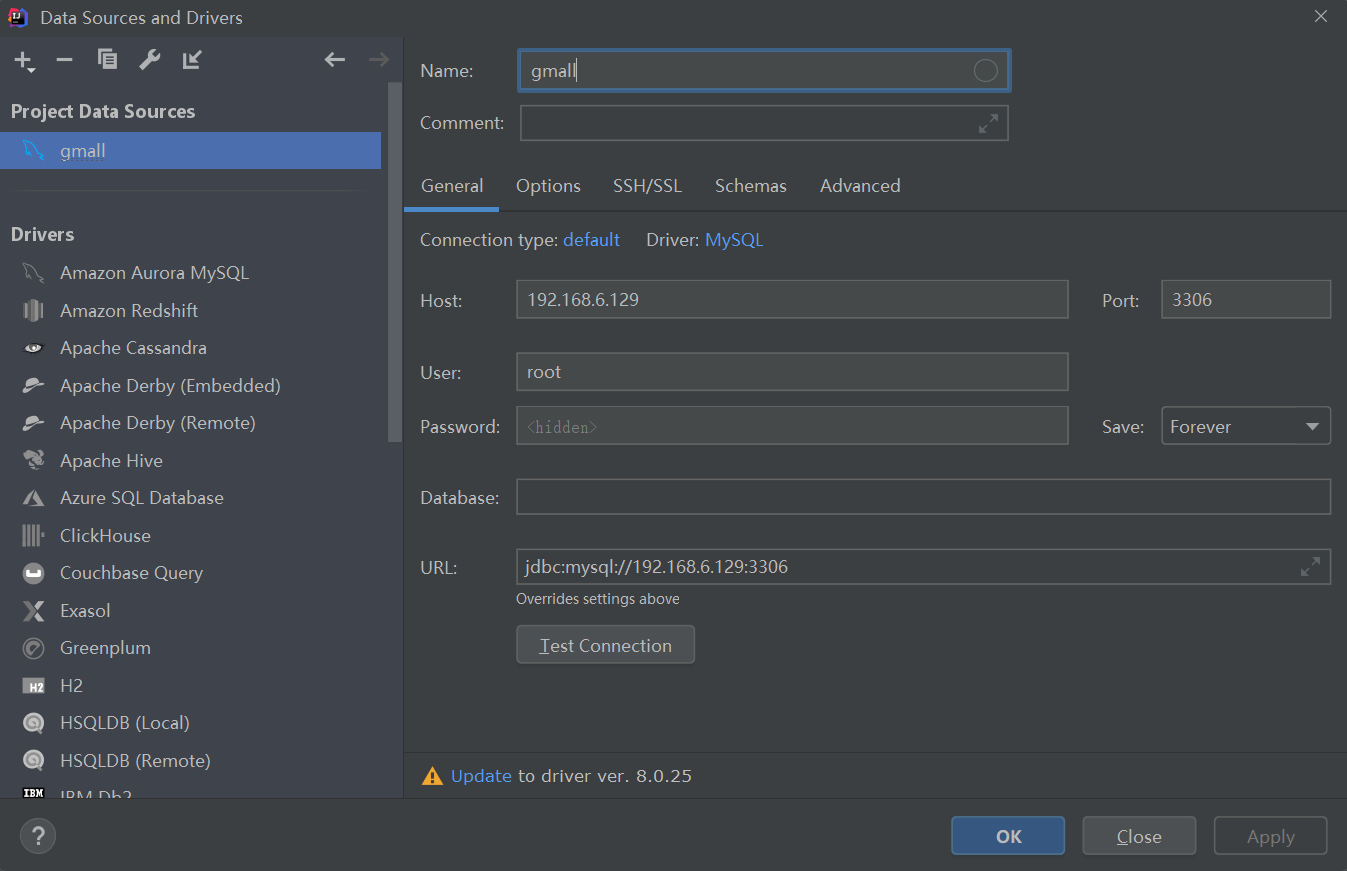Click the color circle in the Name field

(985, 70)
